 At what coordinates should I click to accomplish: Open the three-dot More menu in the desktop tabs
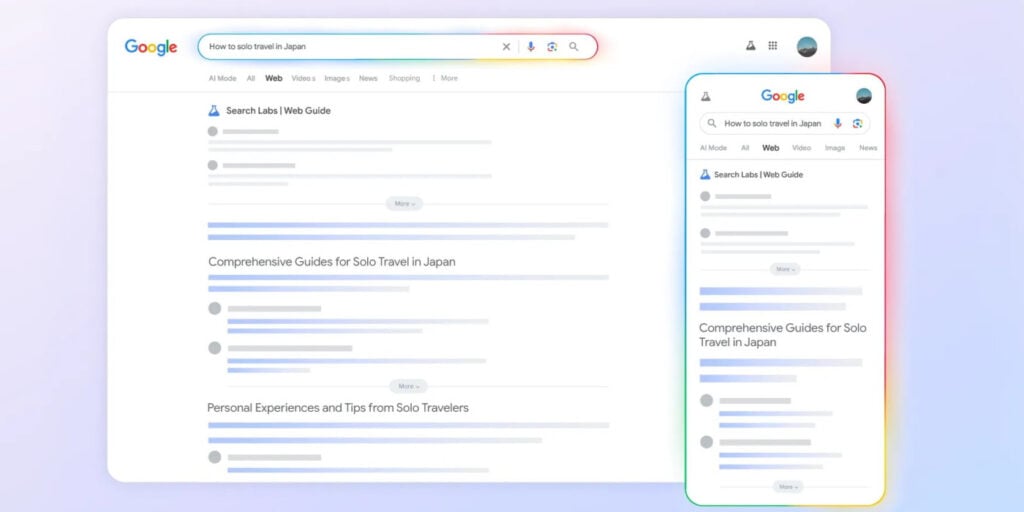click(x=444, y=78)
